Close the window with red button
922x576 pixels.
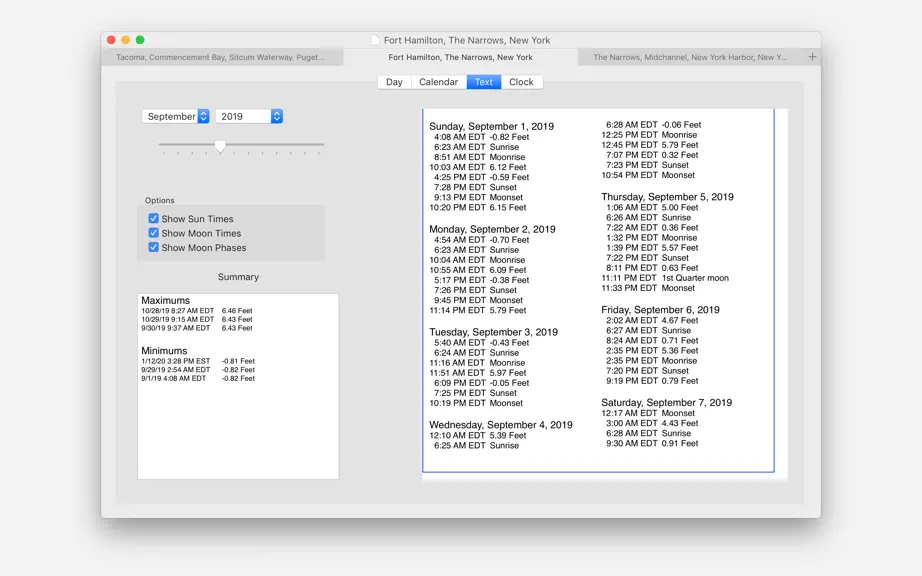coord(111,40)
